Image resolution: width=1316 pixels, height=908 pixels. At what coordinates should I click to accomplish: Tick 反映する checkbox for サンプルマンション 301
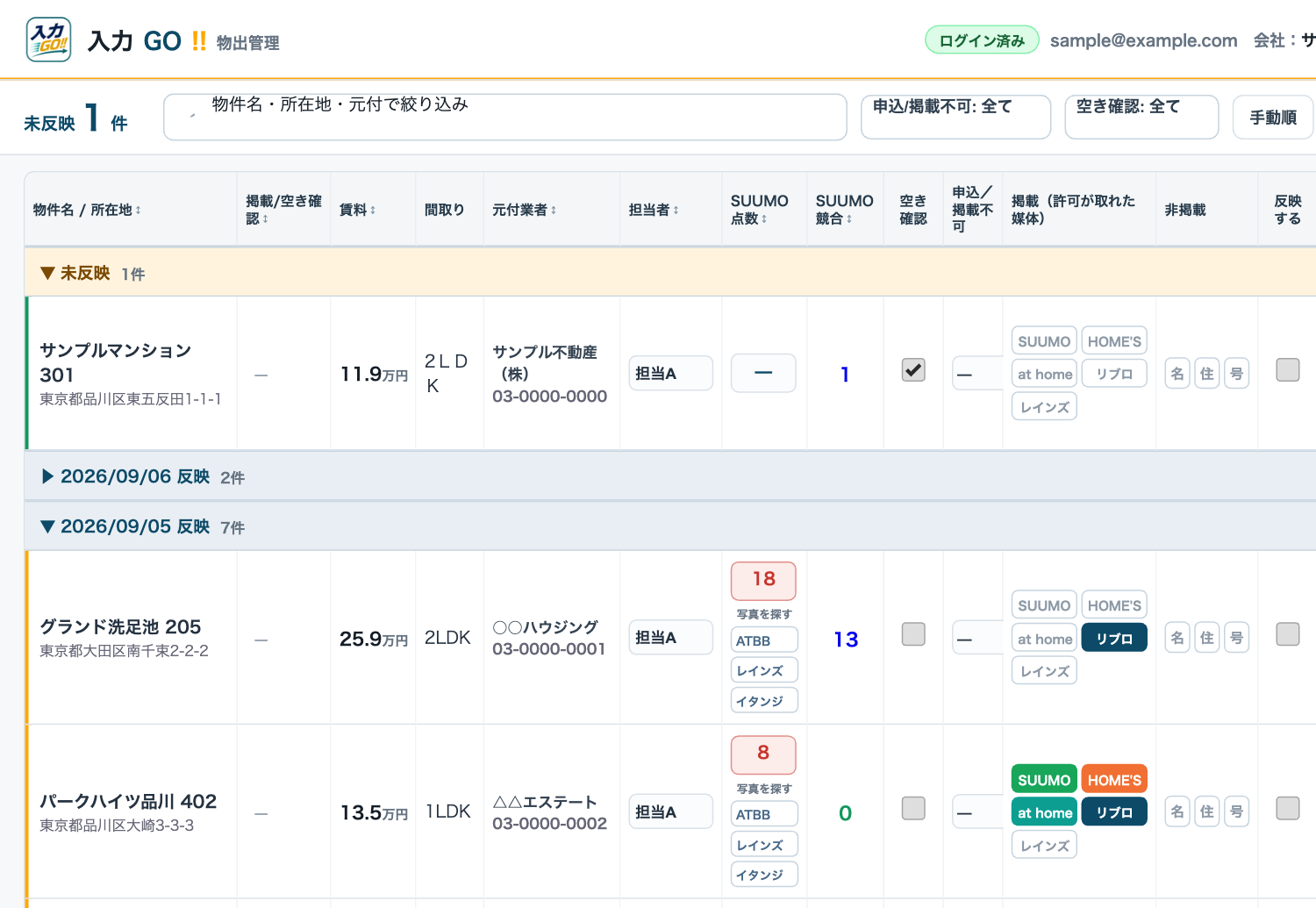1288,370
